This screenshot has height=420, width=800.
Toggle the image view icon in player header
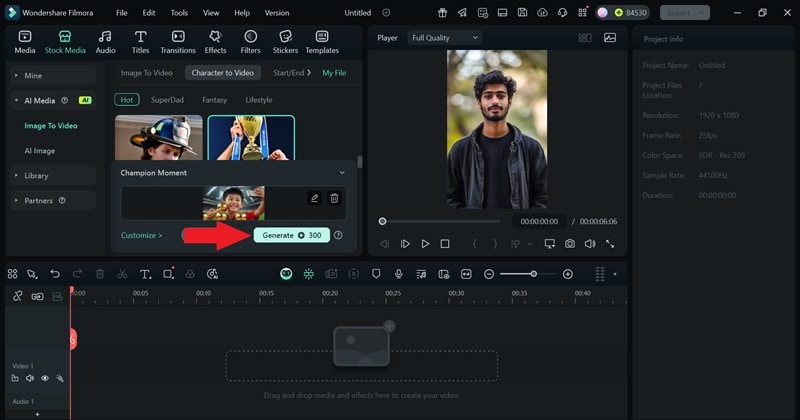pyautogui.click(x=610, y=38)
